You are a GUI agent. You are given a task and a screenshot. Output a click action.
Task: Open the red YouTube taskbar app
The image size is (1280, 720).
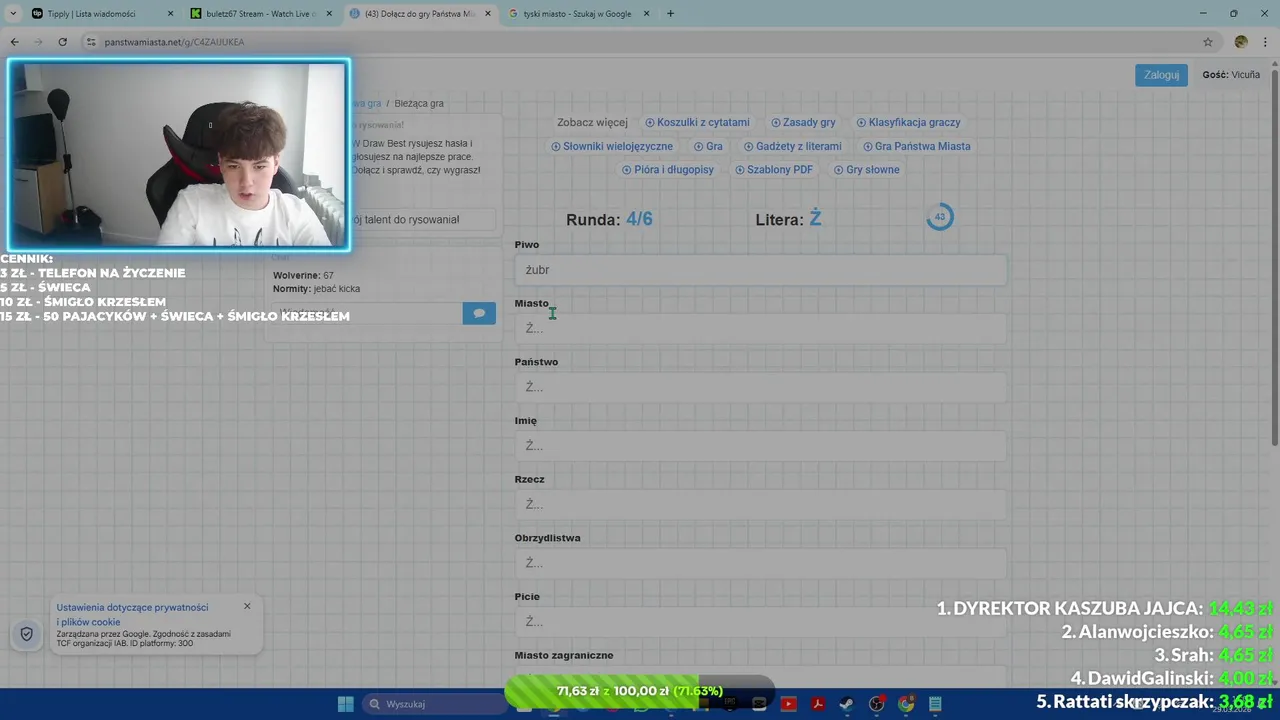tap(788, 704)
